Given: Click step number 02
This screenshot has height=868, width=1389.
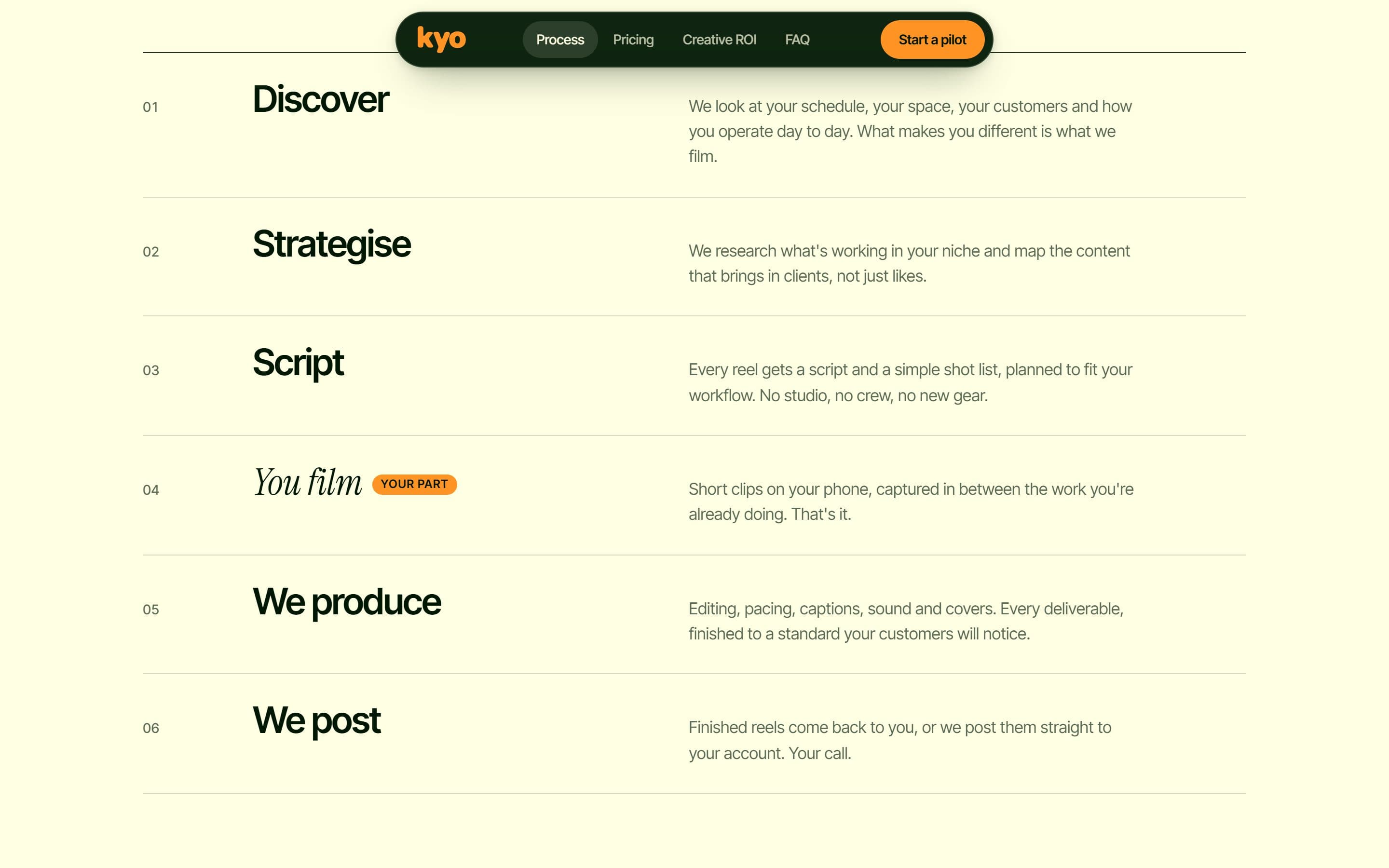Looking at the screenshot, I should coord(151,252).
